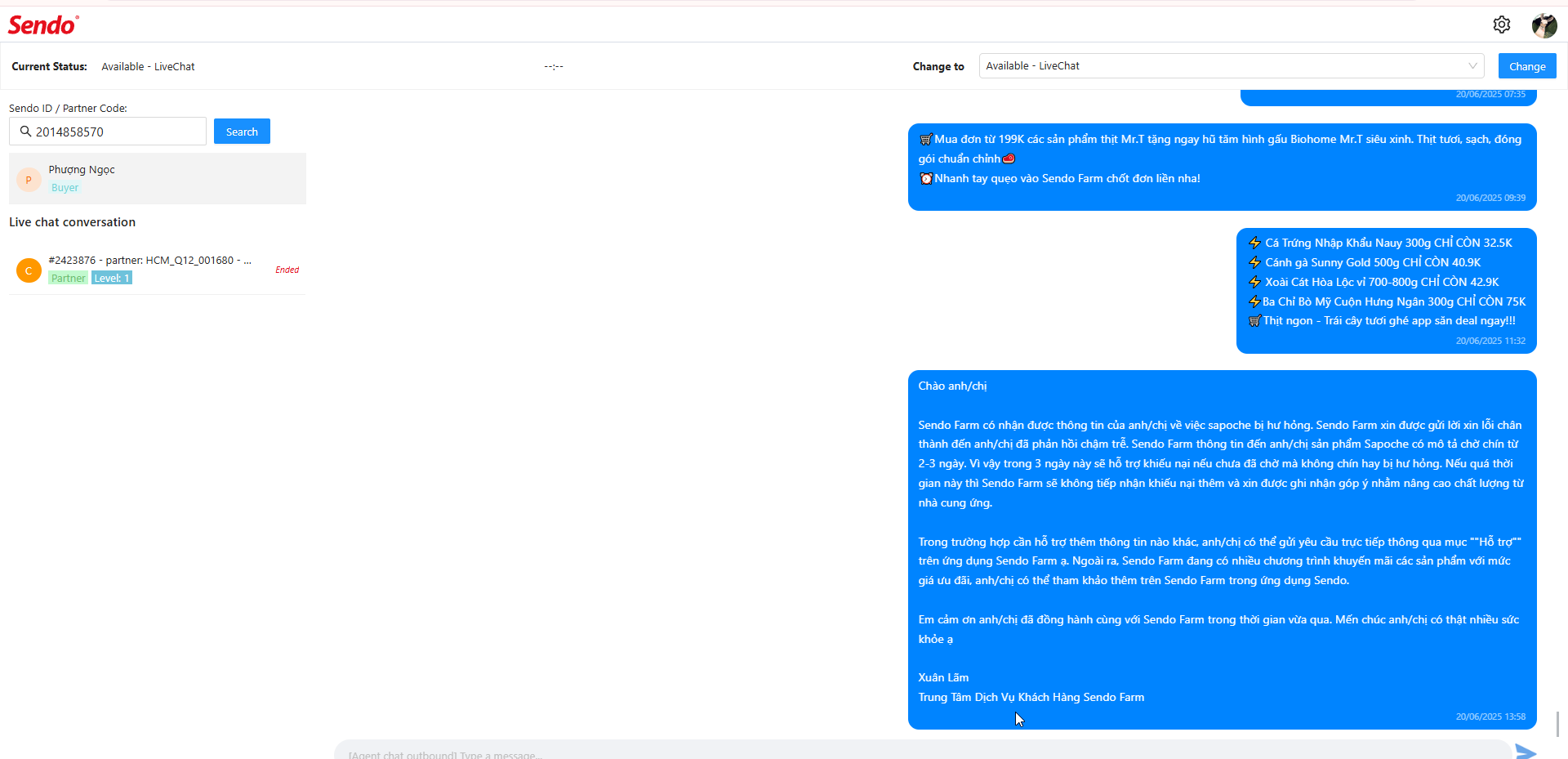Click the Change status button

(x=1527, y=66)
